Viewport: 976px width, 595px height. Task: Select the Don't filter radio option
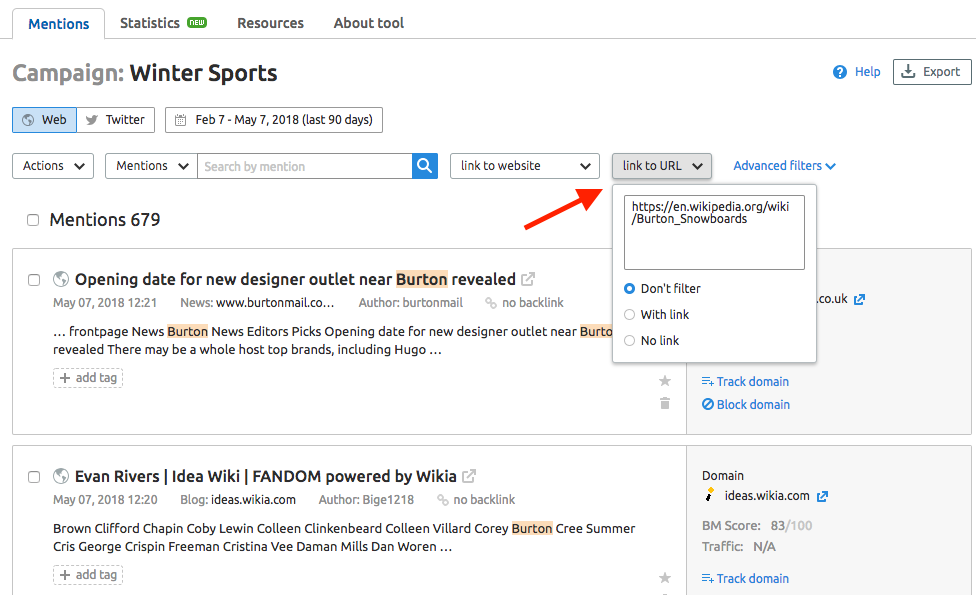(x=629, y=289)
